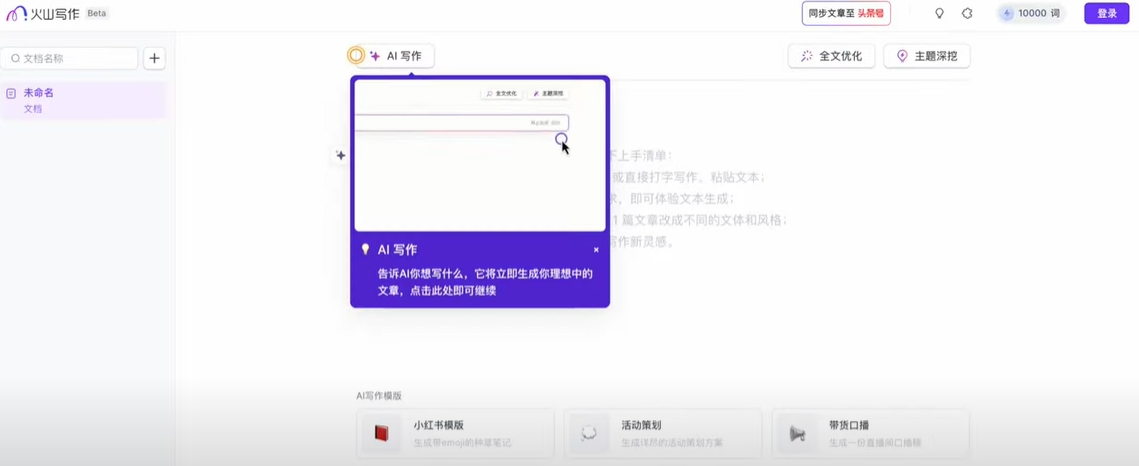Click the 带货口播 megaphone icon
The height and width of the screenshot is (466, 1139).
click(x=797, y=434)
